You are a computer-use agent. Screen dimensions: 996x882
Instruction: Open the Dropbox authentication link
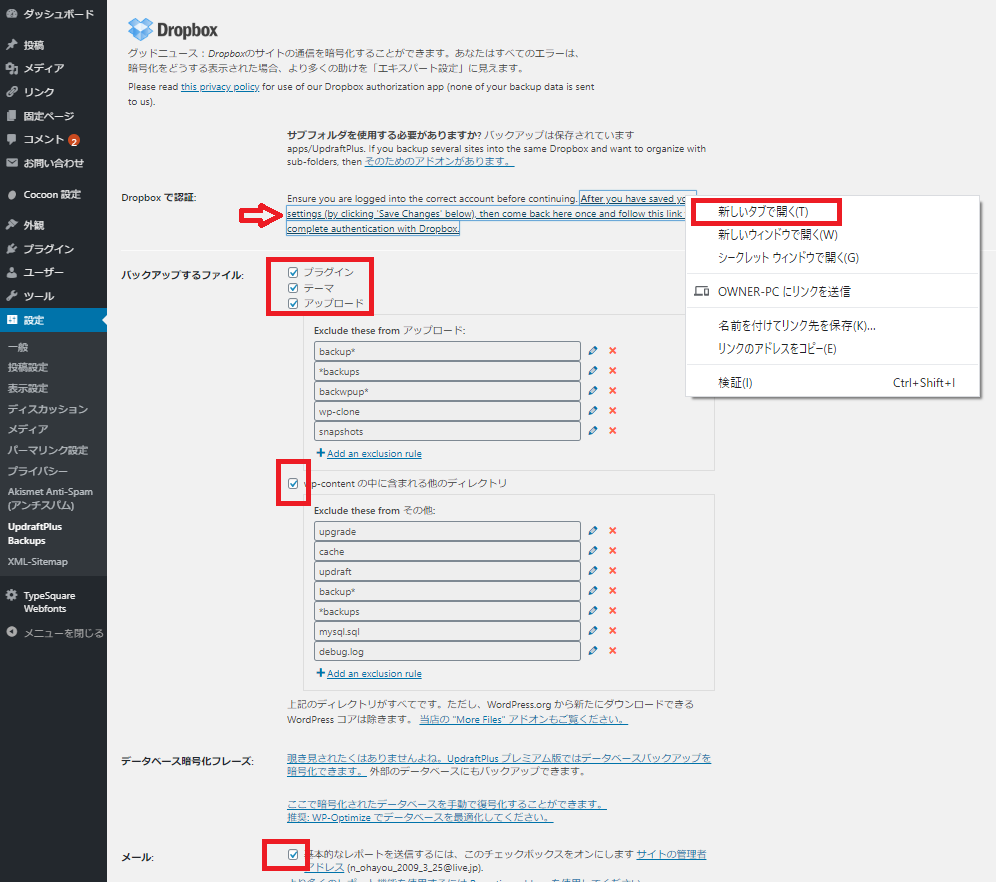(x=485, y=214)
